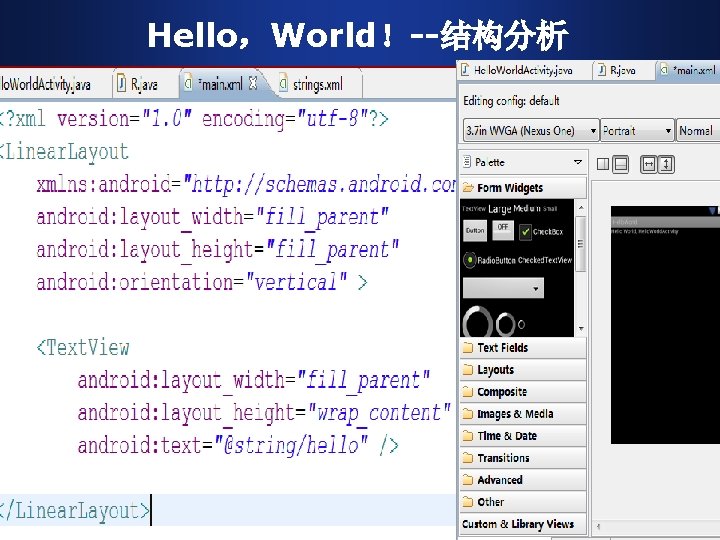
Task: Select *main.xml tab in the layout window
Action: click(688, 70)
